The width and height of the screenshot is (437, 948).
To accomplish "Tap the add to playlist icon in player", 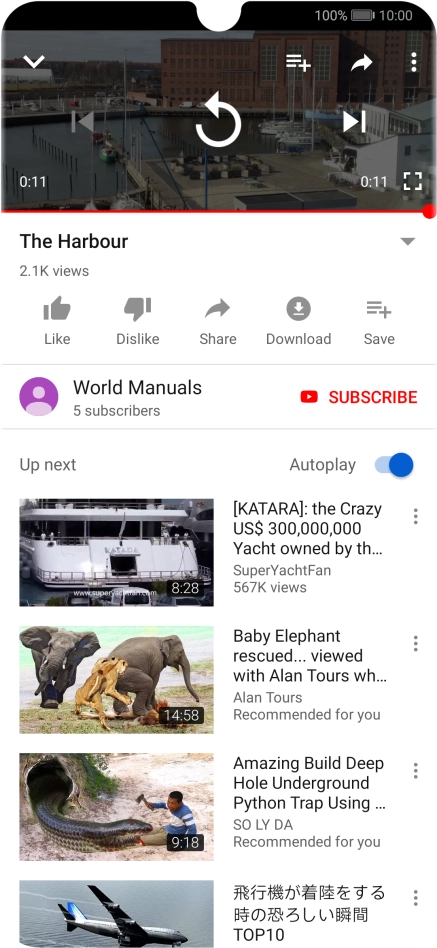I will pos(298,62).
